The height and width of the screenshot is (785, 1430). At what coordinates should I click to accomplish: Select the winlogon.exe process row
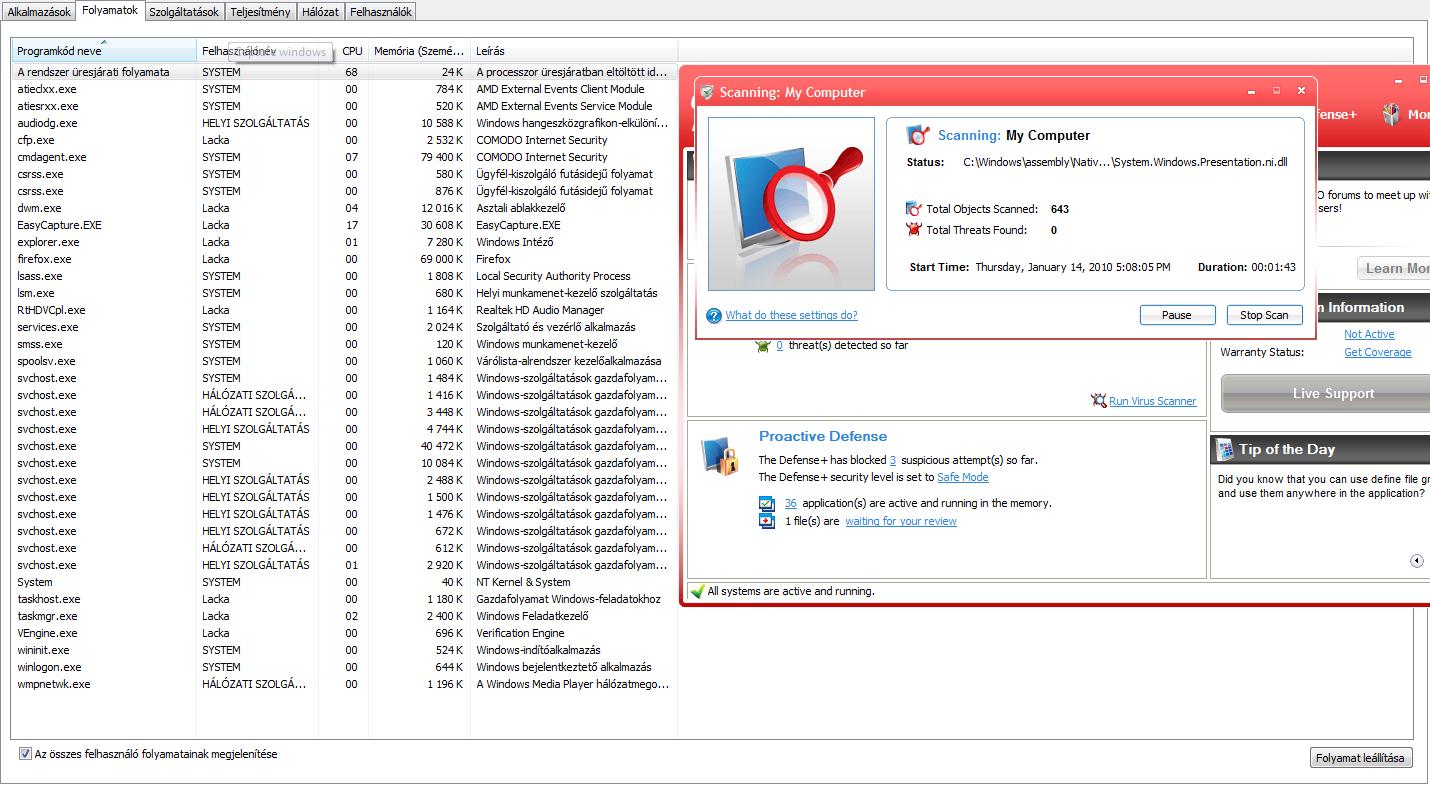coord(344,667)
